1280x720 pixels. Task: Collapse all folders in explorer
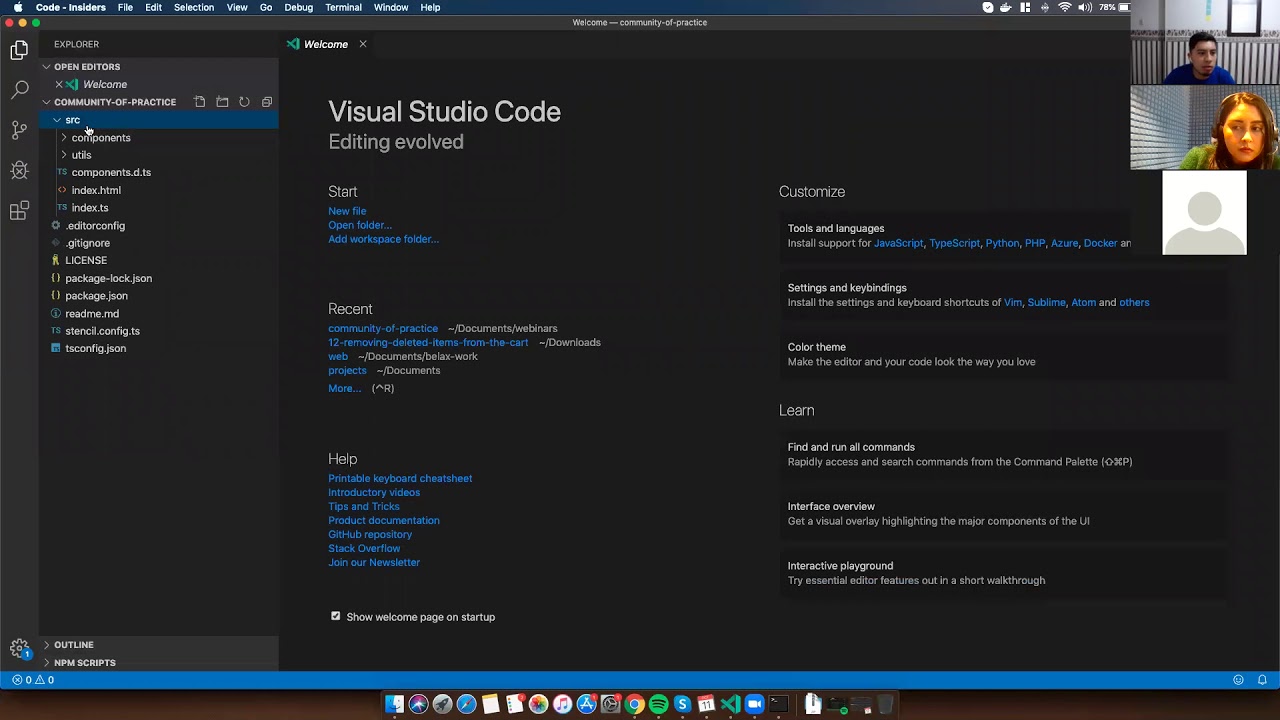tap(267, 102)
